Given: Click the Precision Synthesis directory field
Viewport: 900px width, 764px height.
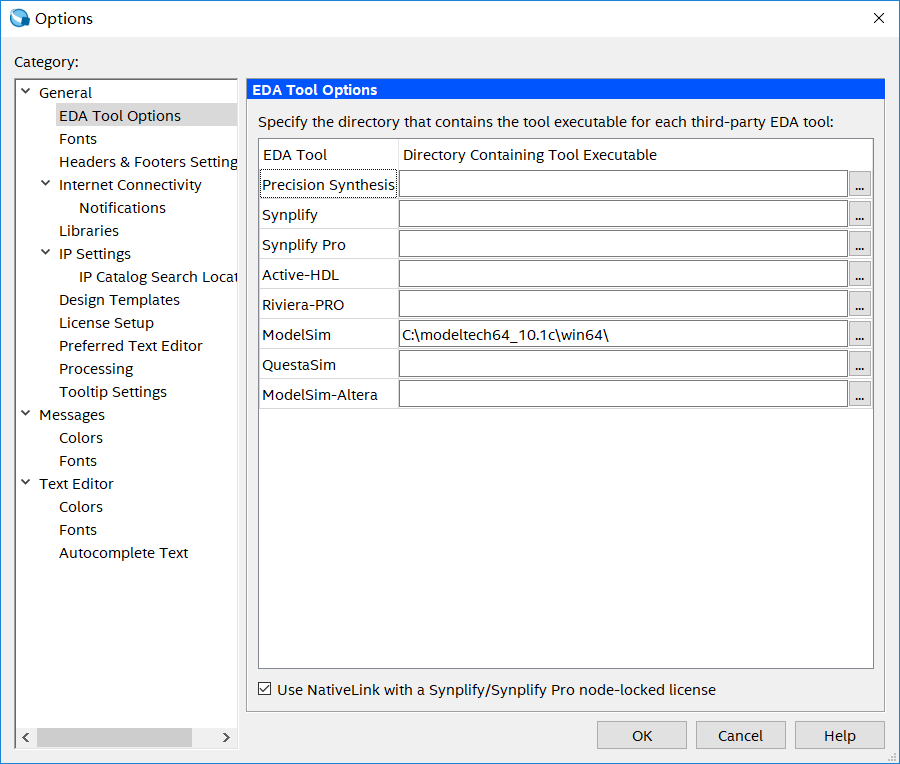Looking at the screenshot, I should pos(623,184).
